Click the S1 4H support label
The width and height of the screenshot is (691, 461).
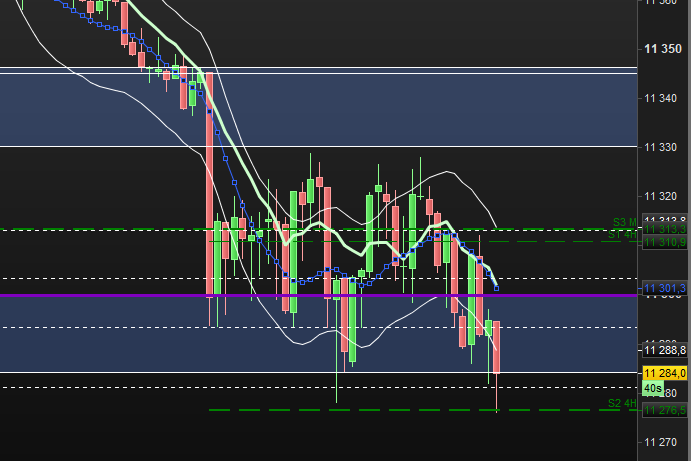click(x=622, y=235)
